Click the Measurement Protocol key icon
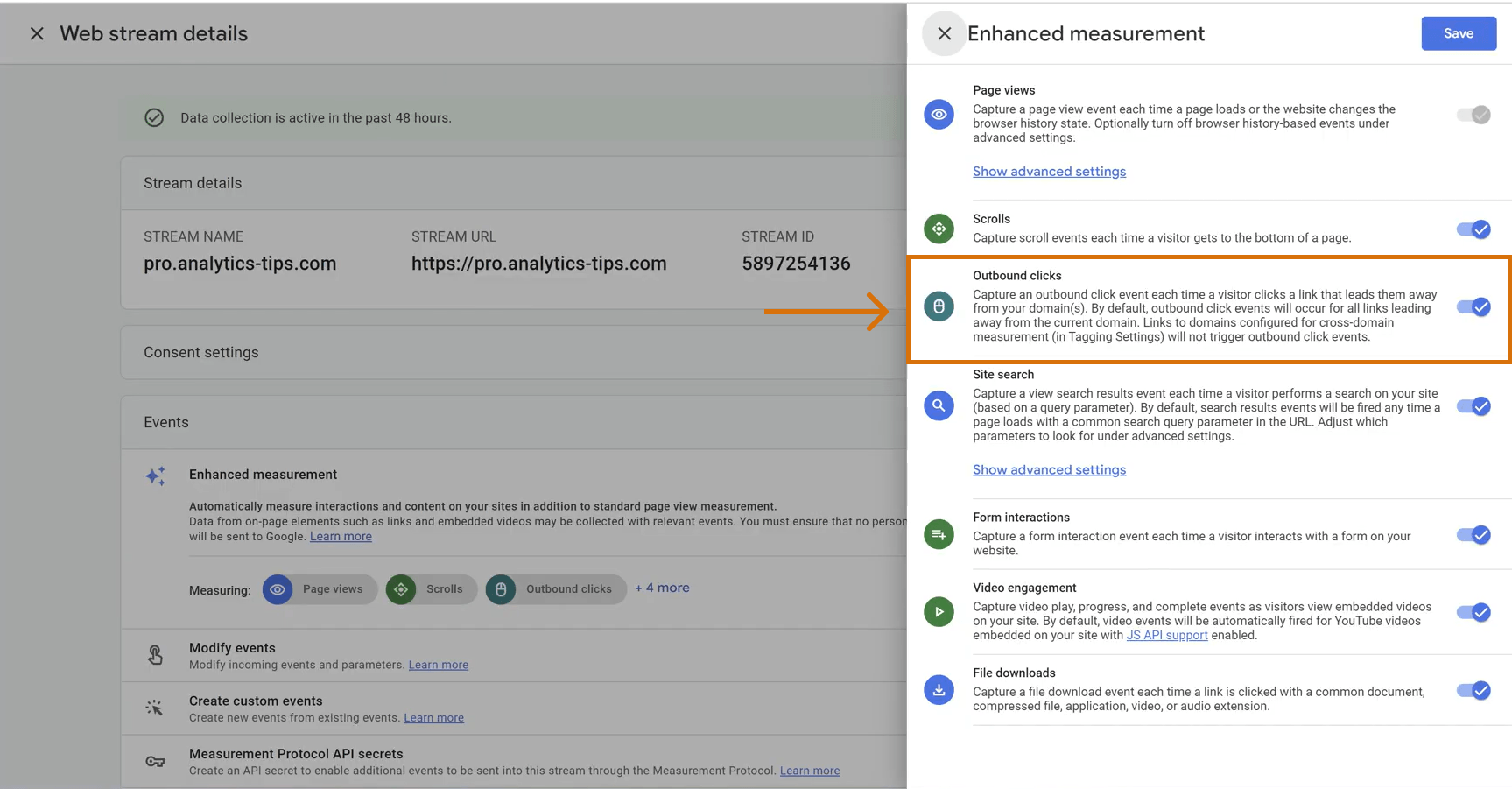1512x789 pixels. coord(155,761)
